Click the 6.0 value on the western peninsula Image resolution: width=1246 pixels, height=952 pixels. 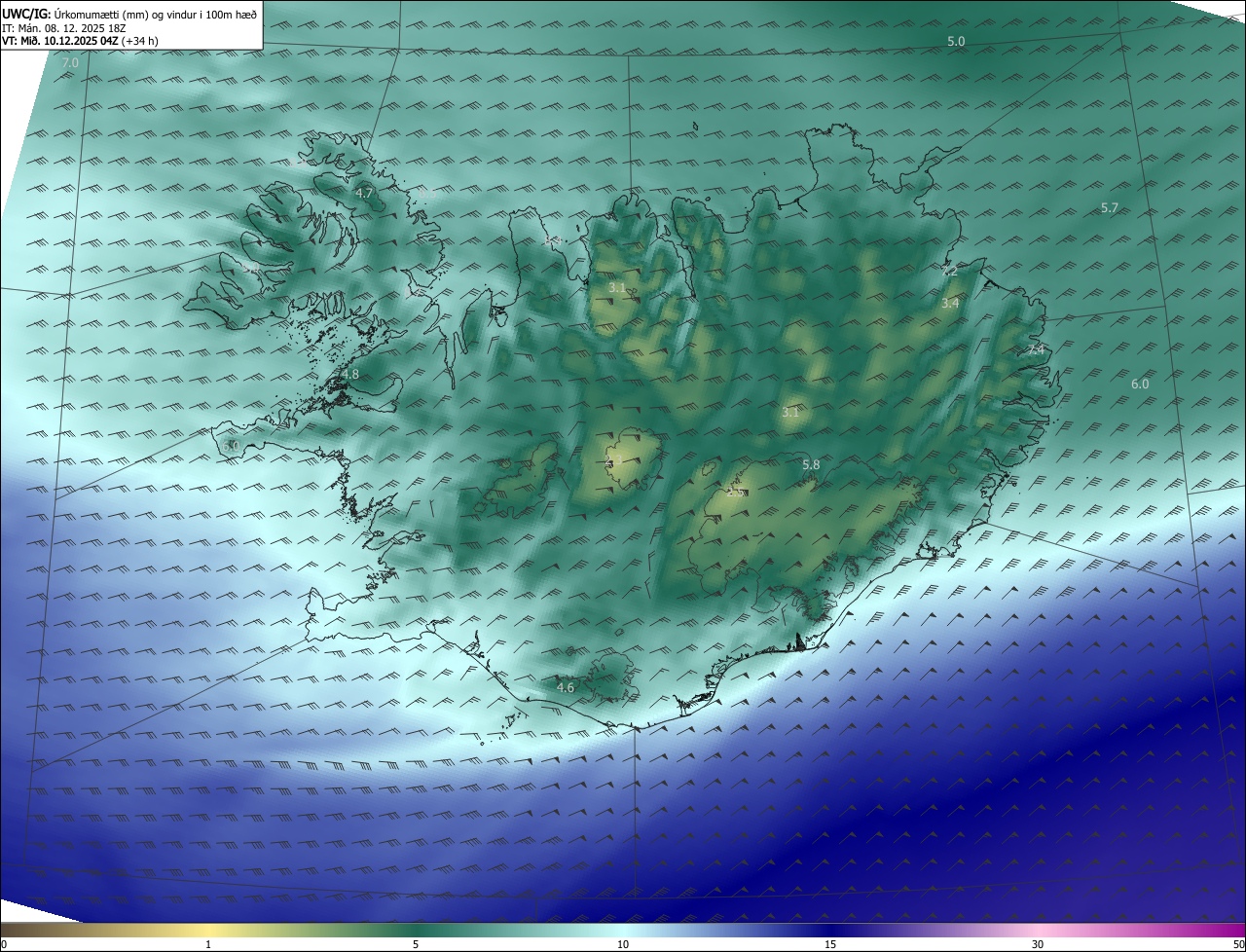[x=231, y=446]
